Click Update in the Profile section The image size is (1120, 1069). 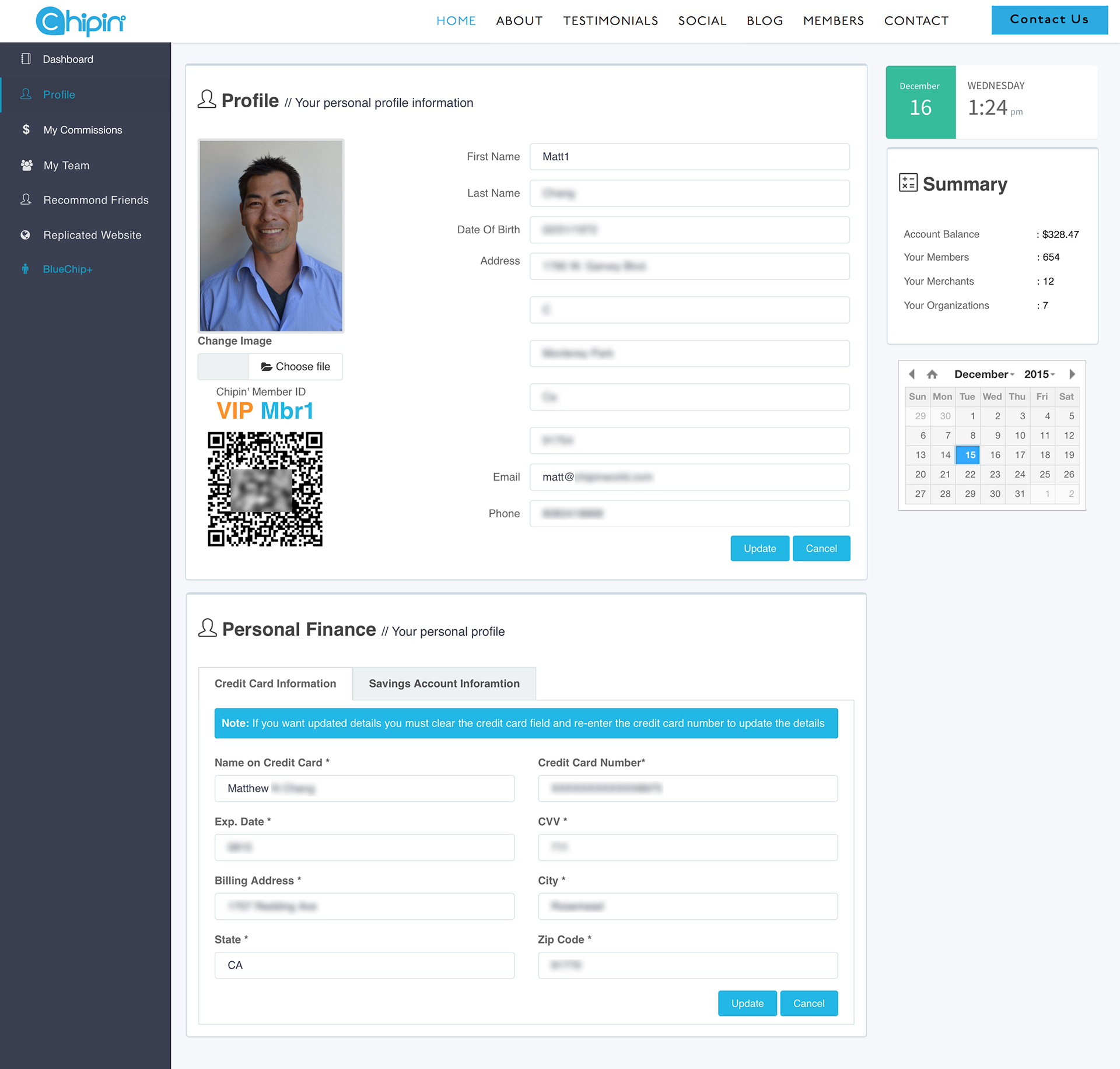coord(759,548)
